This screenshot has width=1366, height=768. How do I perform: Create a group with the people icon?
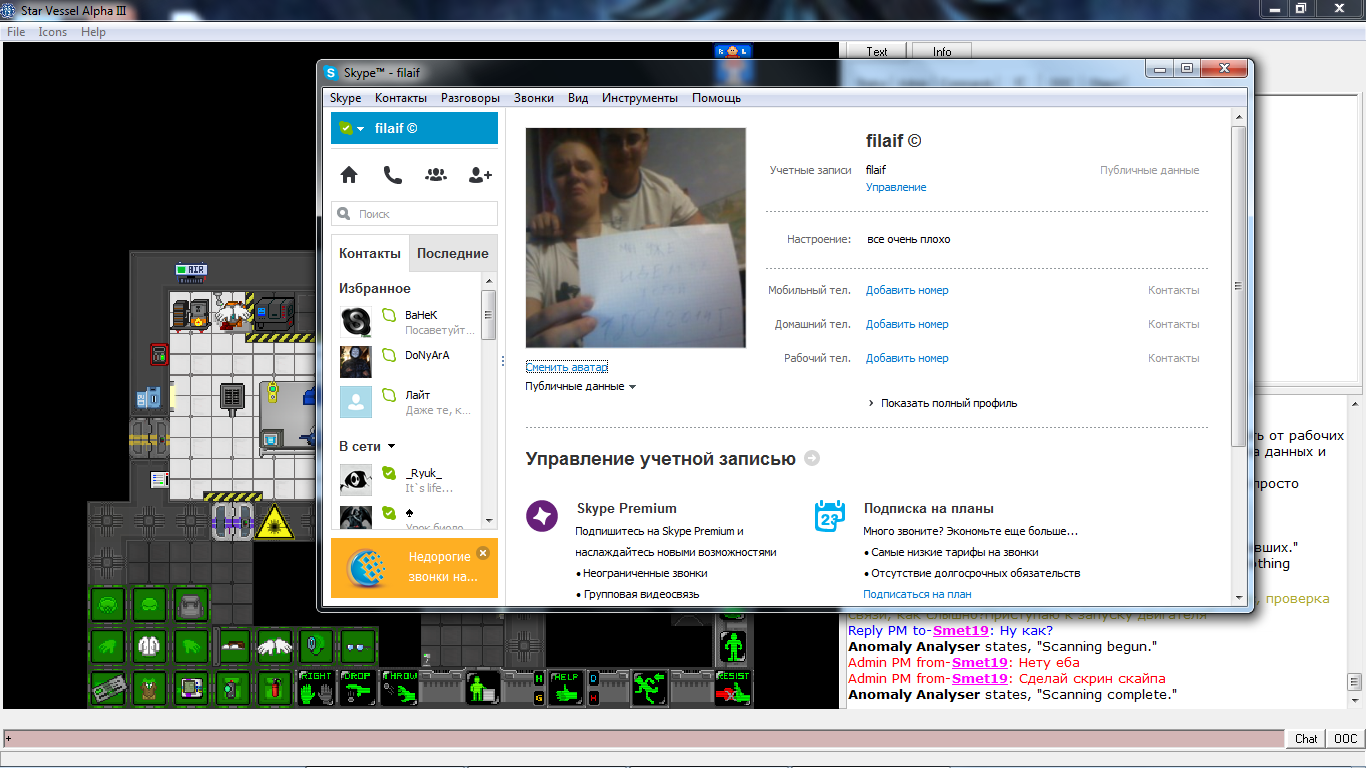pyautogui.click(x=436, y=175)
